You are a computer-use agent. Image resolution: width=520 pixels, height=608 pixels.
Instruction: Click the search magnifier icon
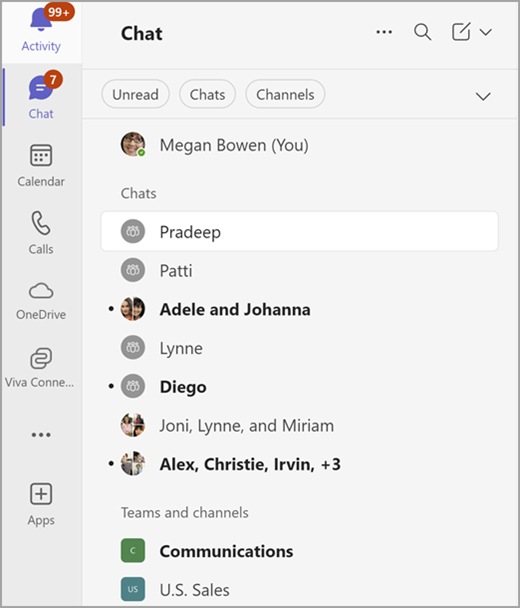click(422, 32)
